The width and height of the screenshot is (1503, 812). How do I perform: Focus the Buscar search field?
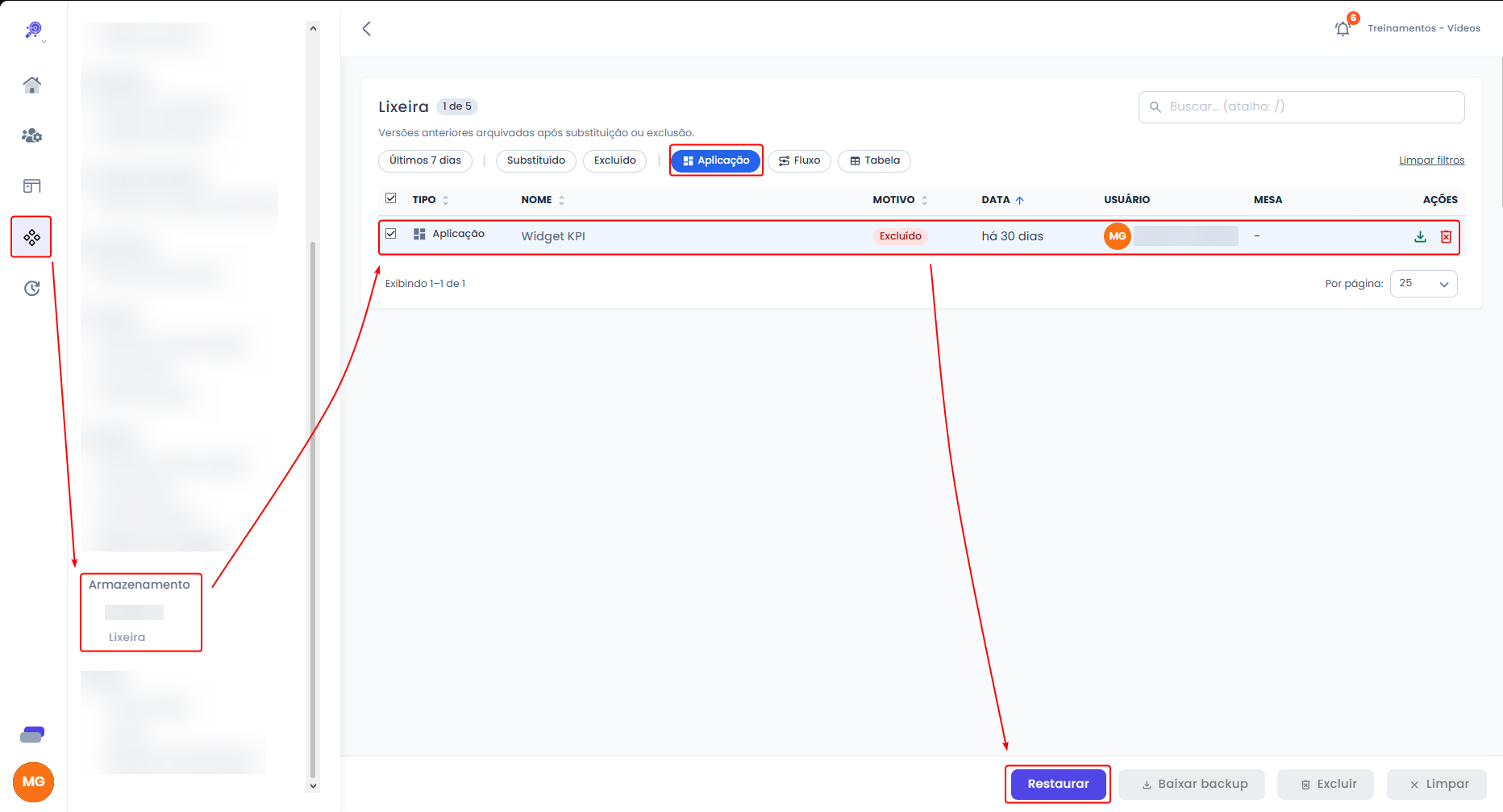point(1301,107)
